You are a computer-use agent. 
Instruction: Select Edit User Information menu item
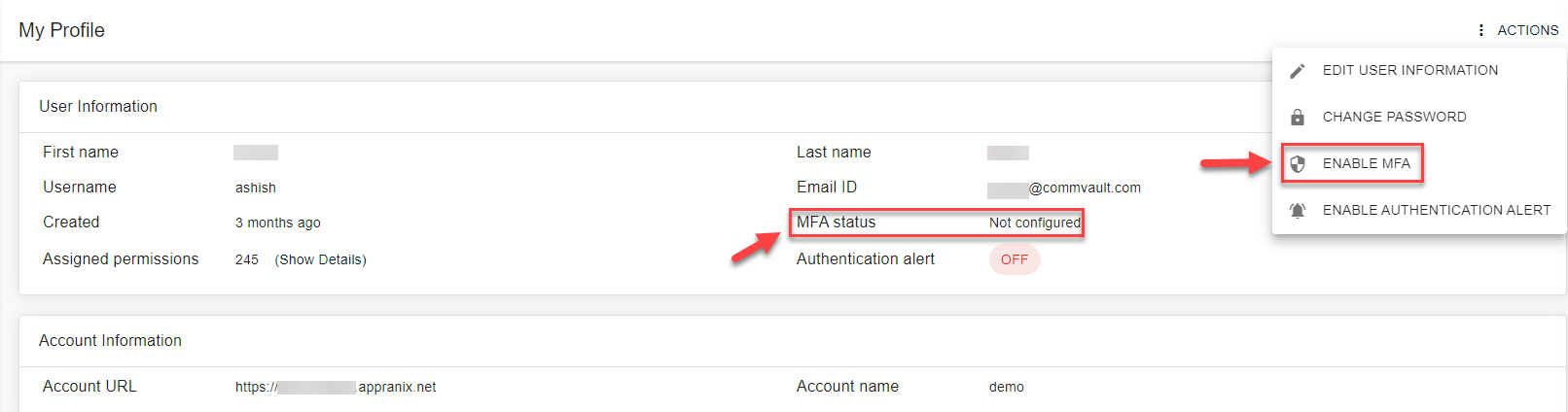1409,70
